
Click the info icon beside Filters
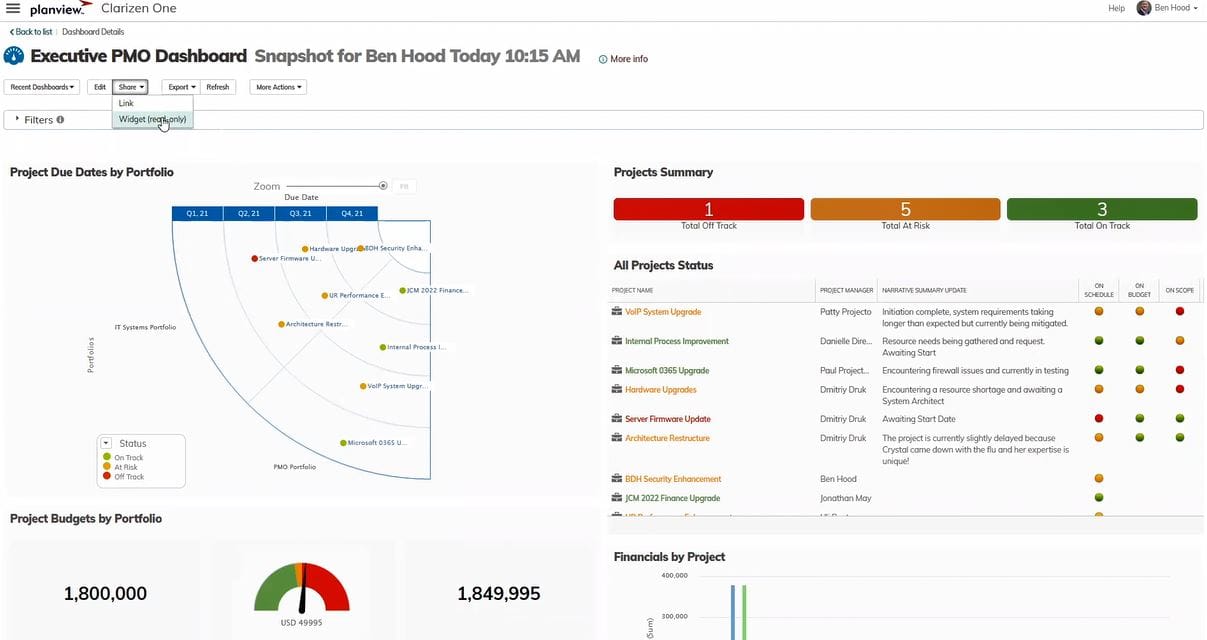point(59,119)
